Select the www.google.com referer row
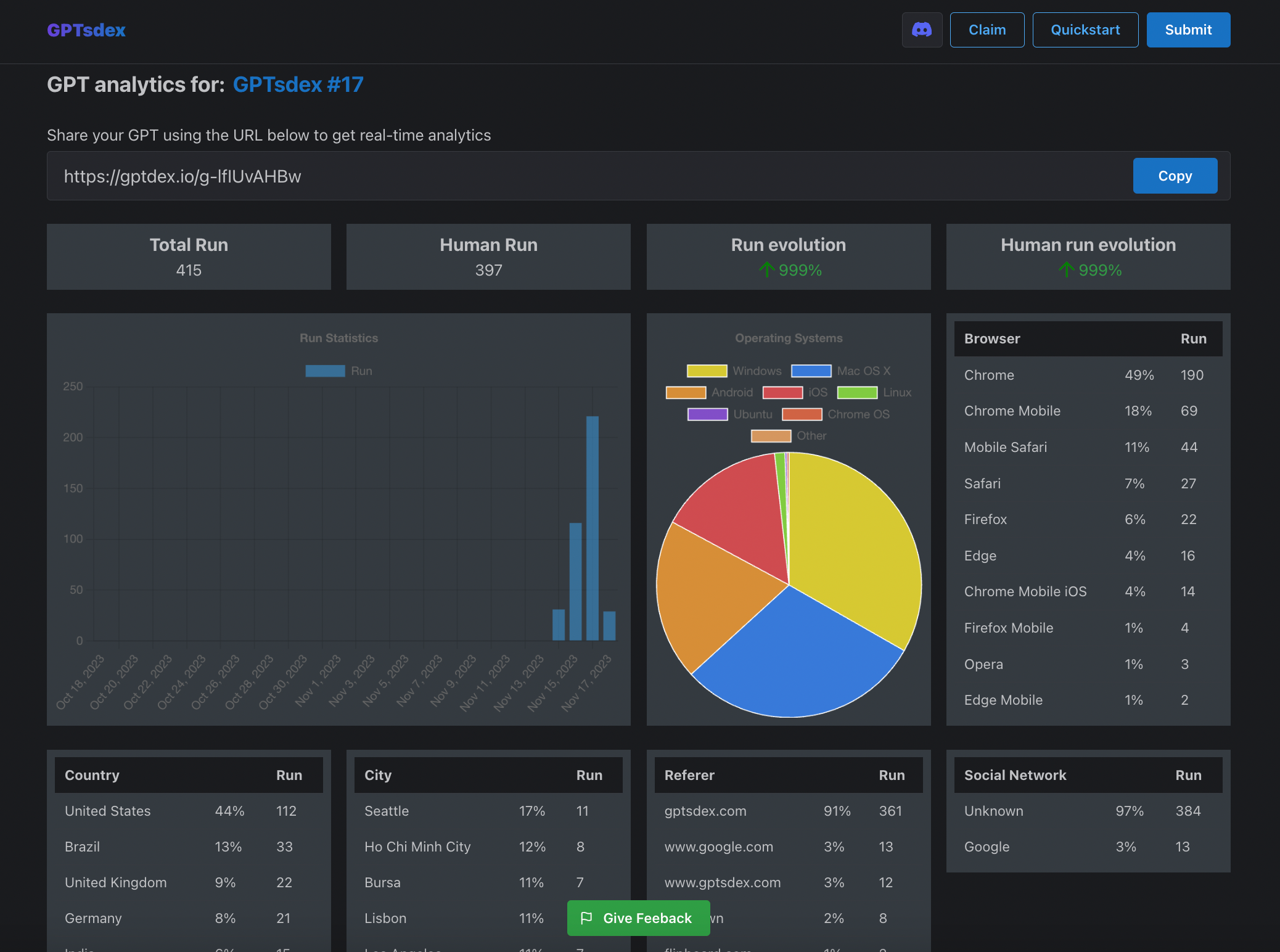Screen dimensions: 1280x952 (789, 847)
